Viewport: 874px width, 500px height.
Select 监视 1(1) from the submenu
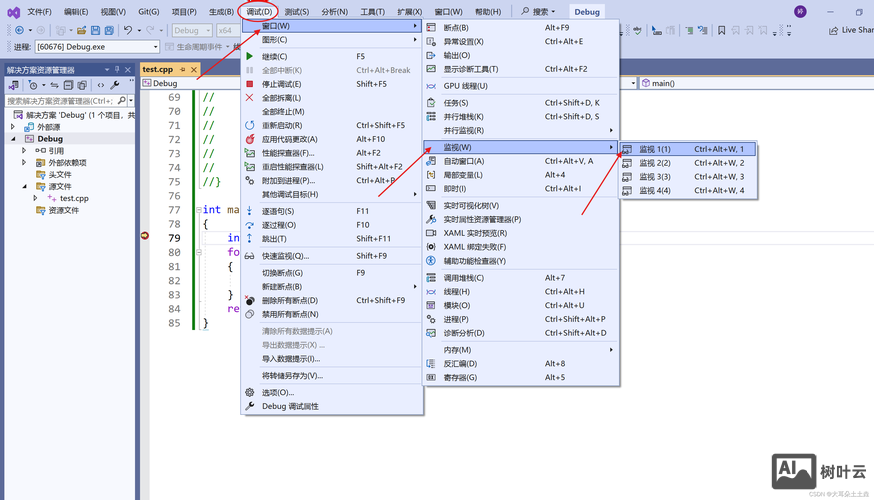(x=688, y=149)
